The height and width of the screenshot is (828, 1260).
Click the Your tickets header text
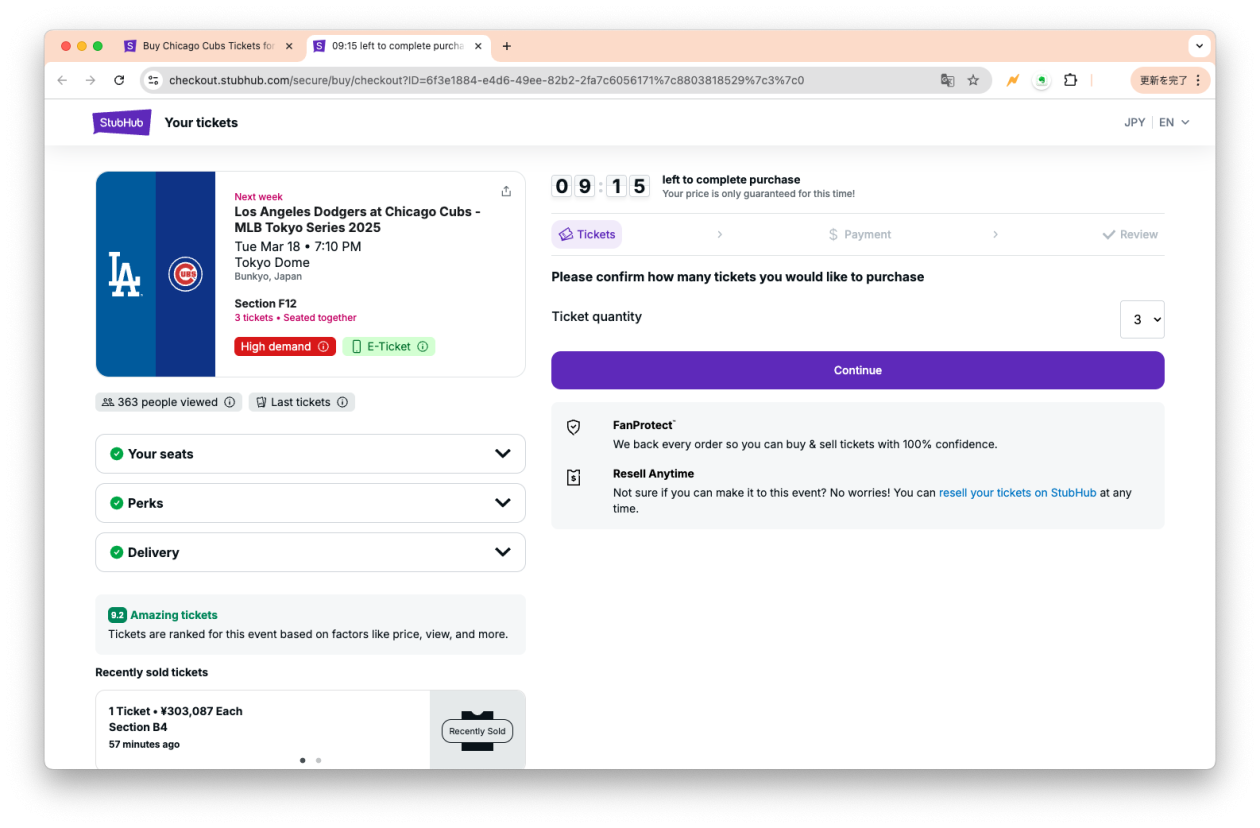pyautogui.click(x=201, y=122)
